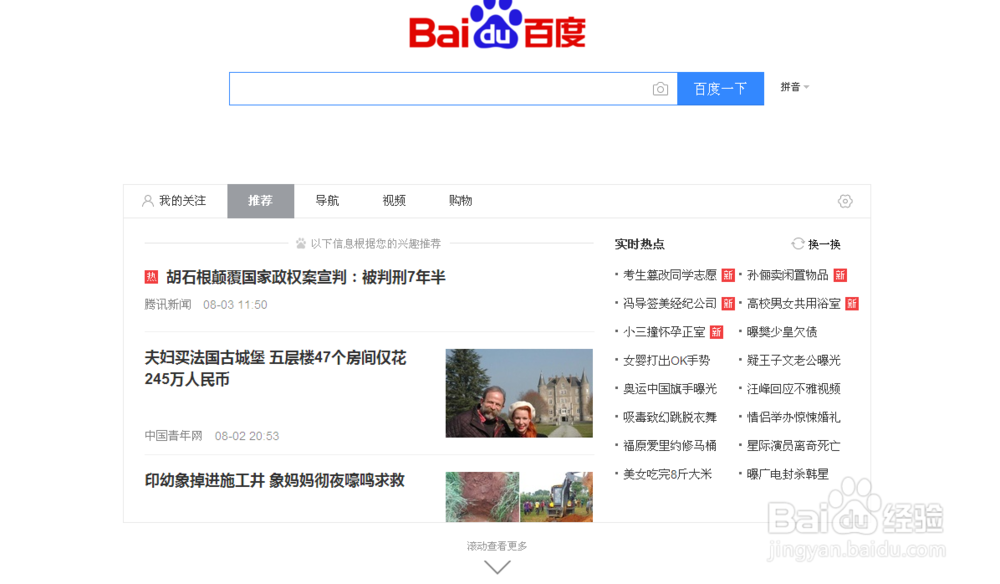The width and height of the screenshot is (1000, 584).
Task: Click the French castle article thumbnail
Action: pyautogui.click(x=518, y=393)
